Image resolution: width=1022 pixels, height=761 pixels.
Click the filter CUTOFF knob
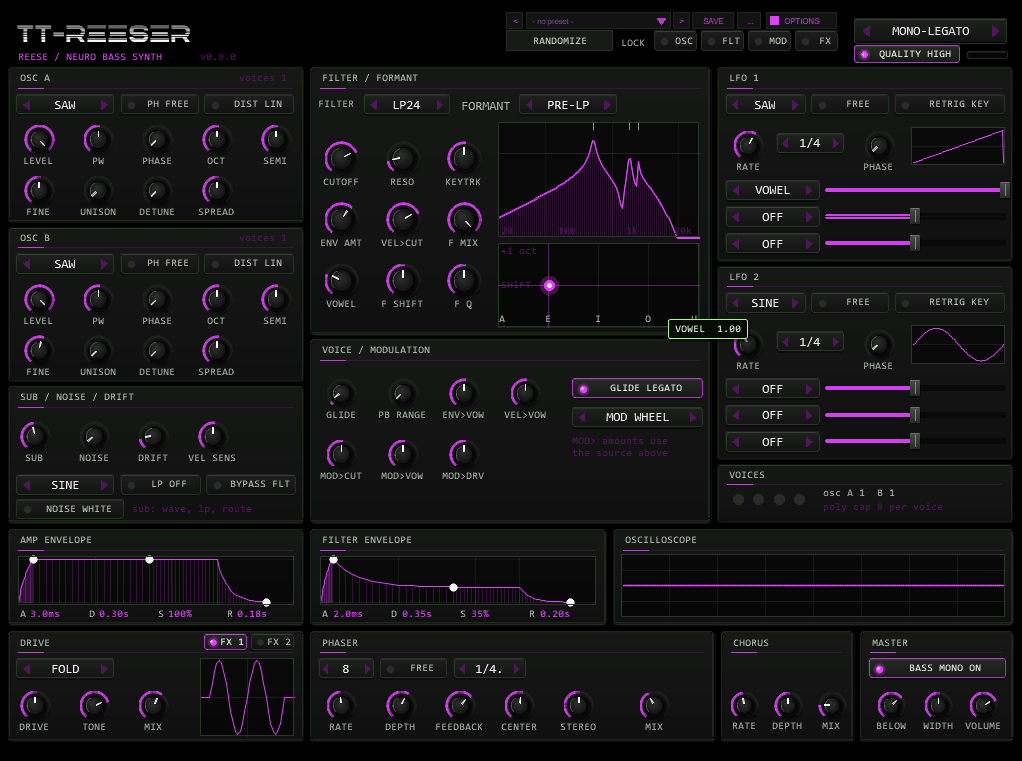coord(341,158)
